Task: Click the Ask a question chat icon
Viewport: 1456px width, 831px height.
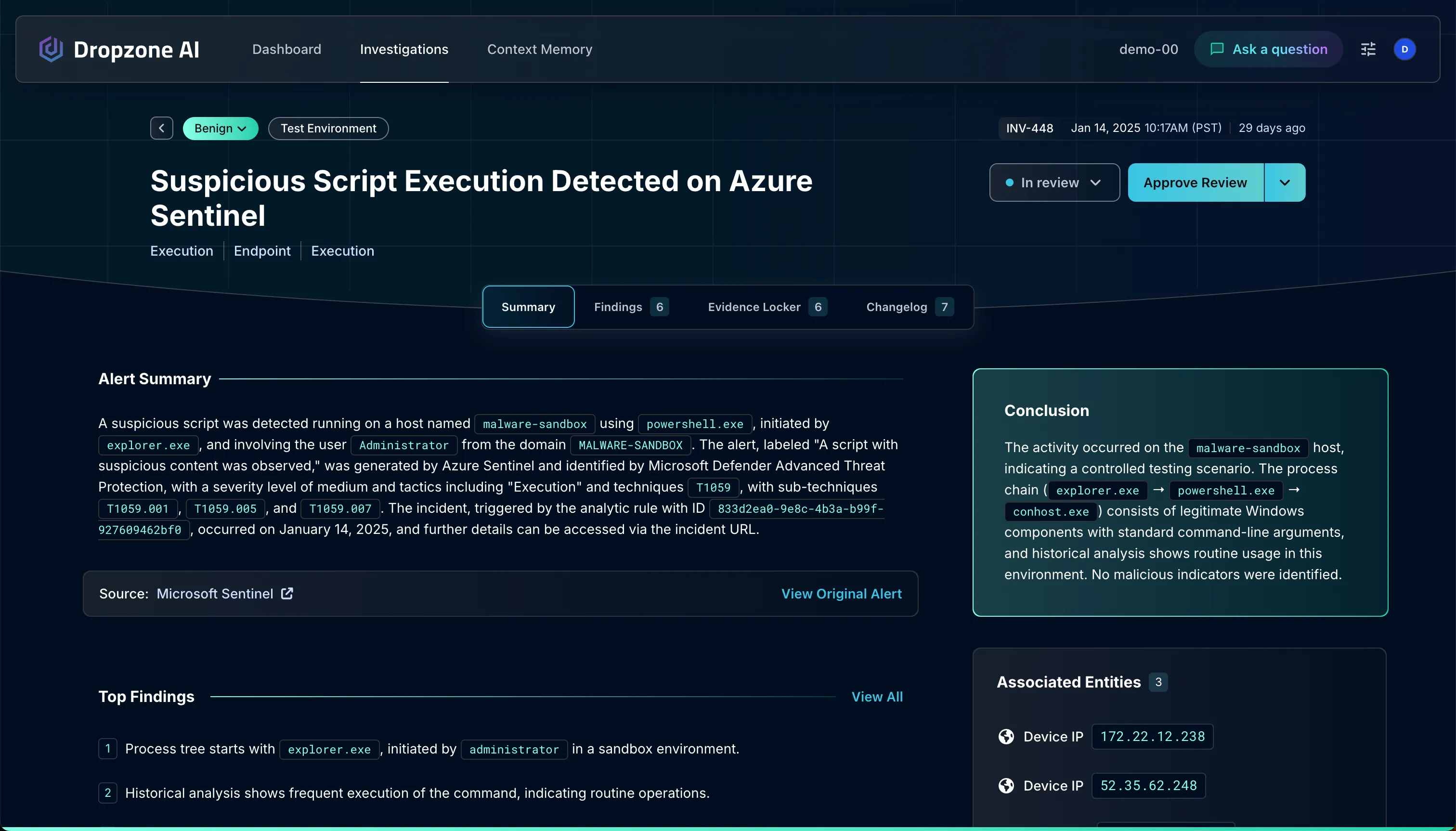Action: coord(1216,49)
